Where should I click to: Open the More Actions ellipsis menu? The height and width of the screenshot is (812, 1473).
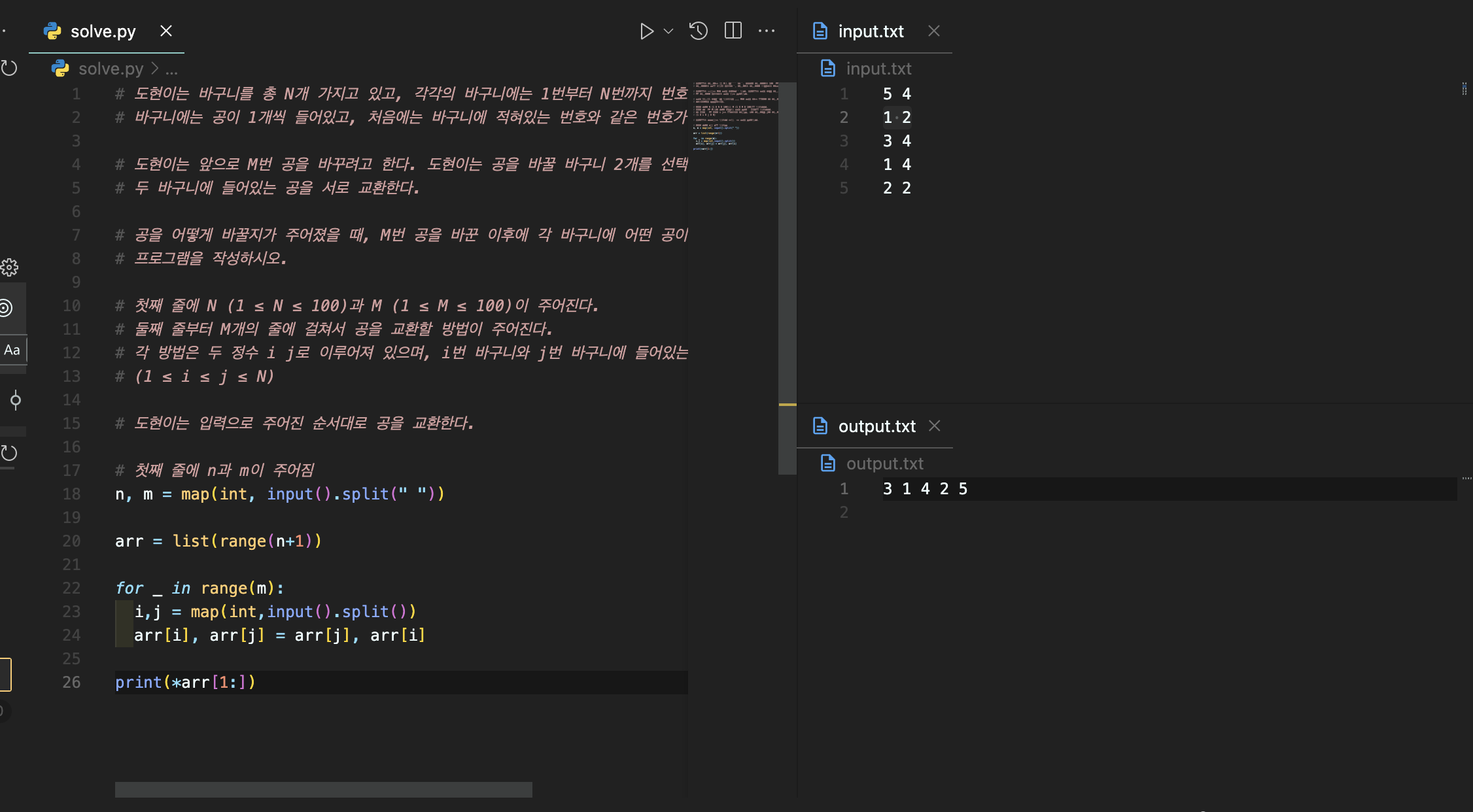click(767, 31)
